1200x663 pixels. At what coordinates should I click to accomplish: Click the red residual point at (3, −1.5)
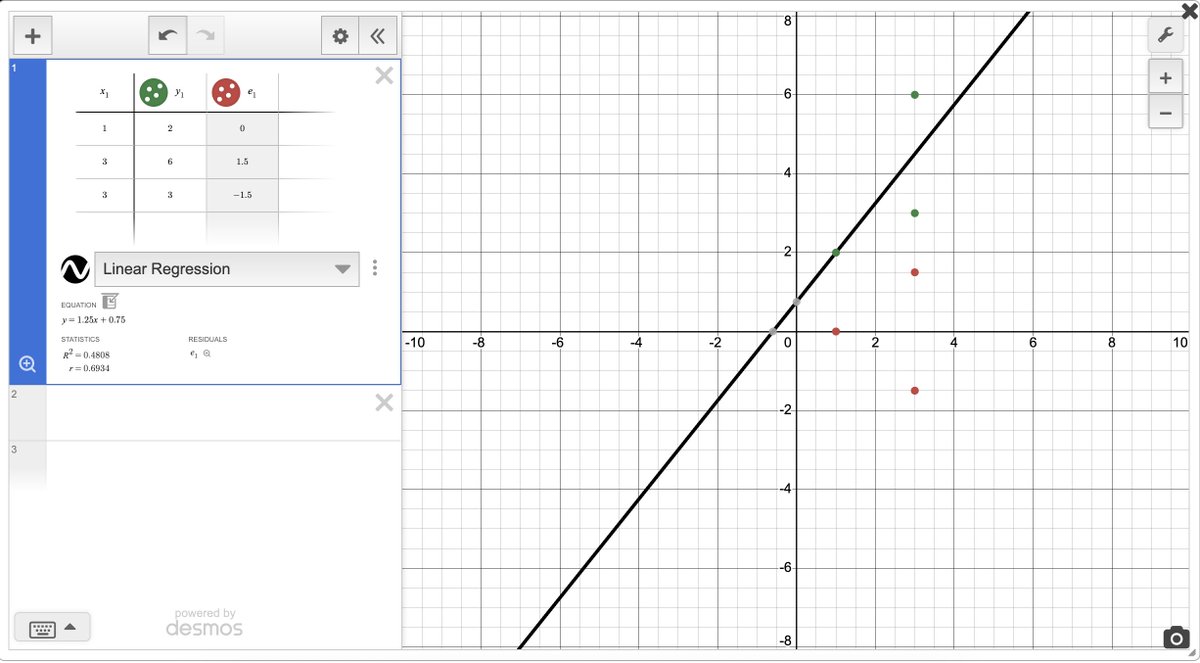pyautogui.click(x=914, y=391)
